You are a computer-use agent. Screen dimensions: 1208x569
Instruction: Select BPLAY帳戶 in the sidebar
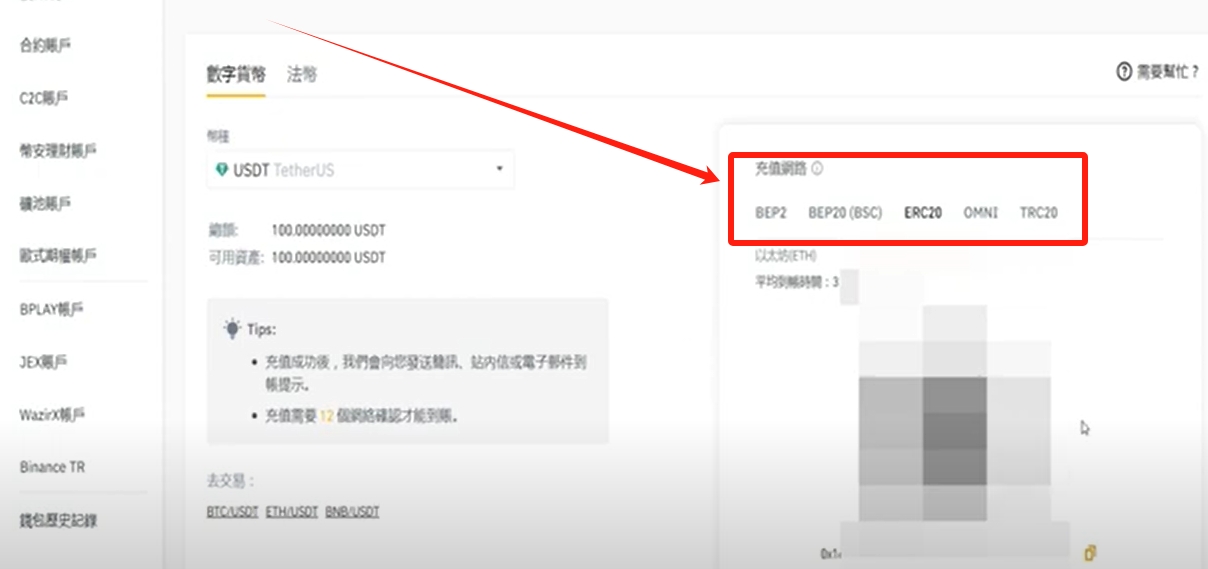[x=52, y=309]
